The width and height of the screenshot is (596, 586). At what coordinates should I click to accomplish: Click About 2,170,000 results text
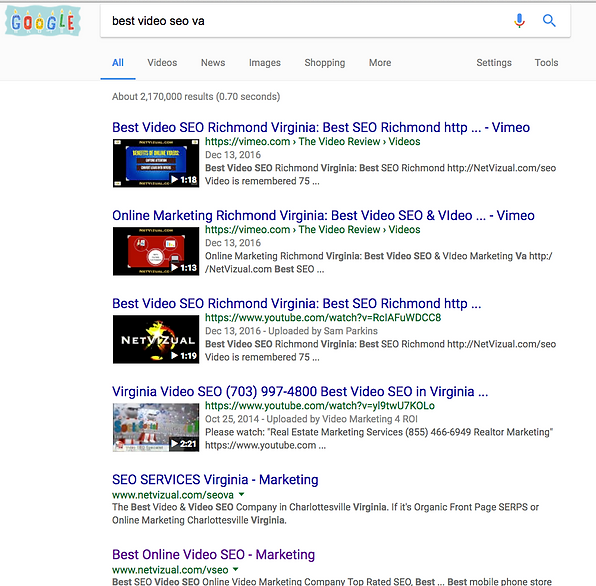(x=196, y=97)
